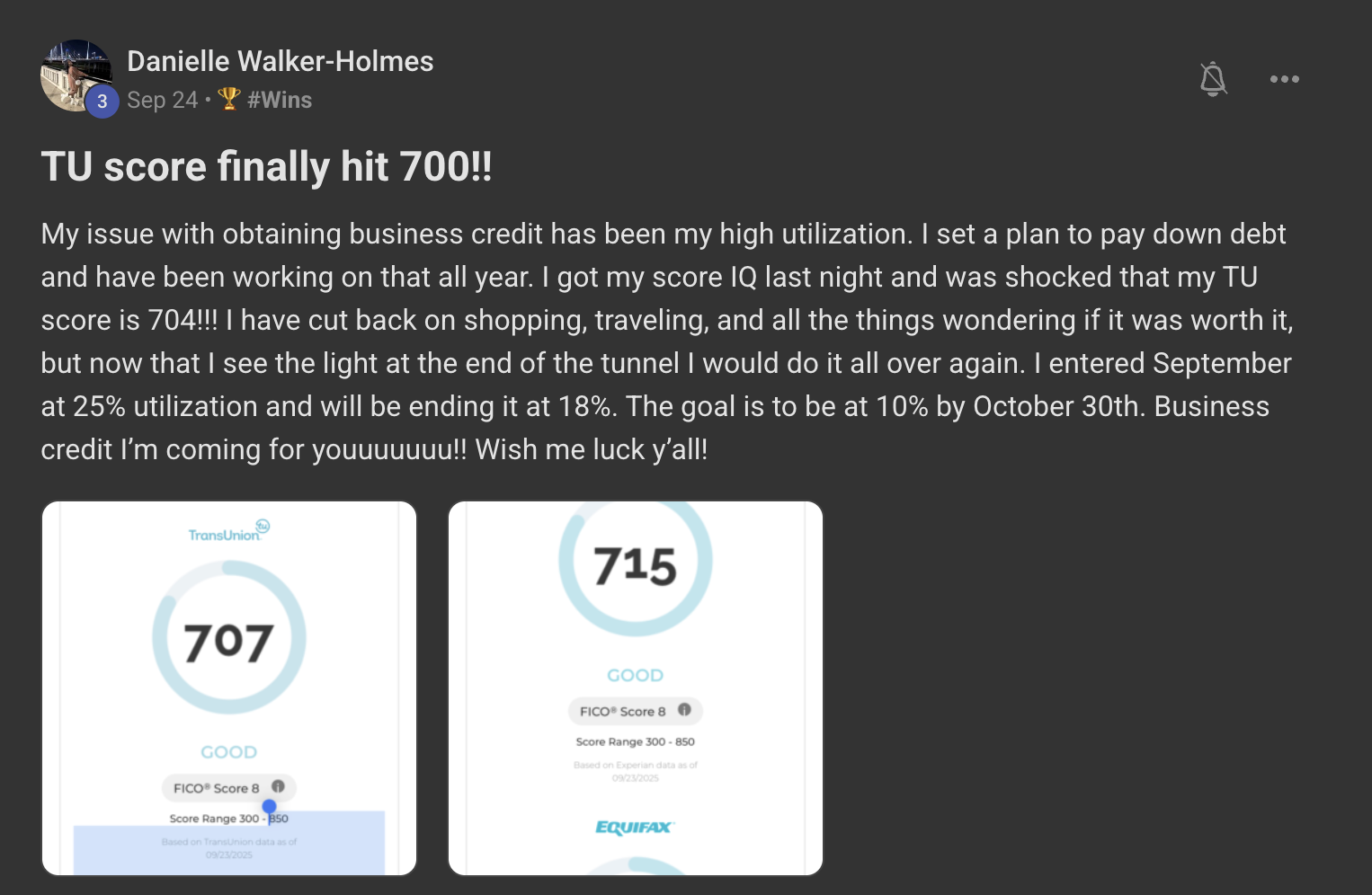
Task: Click the trophy icon beside #Wins
Action: coord(229,98)
